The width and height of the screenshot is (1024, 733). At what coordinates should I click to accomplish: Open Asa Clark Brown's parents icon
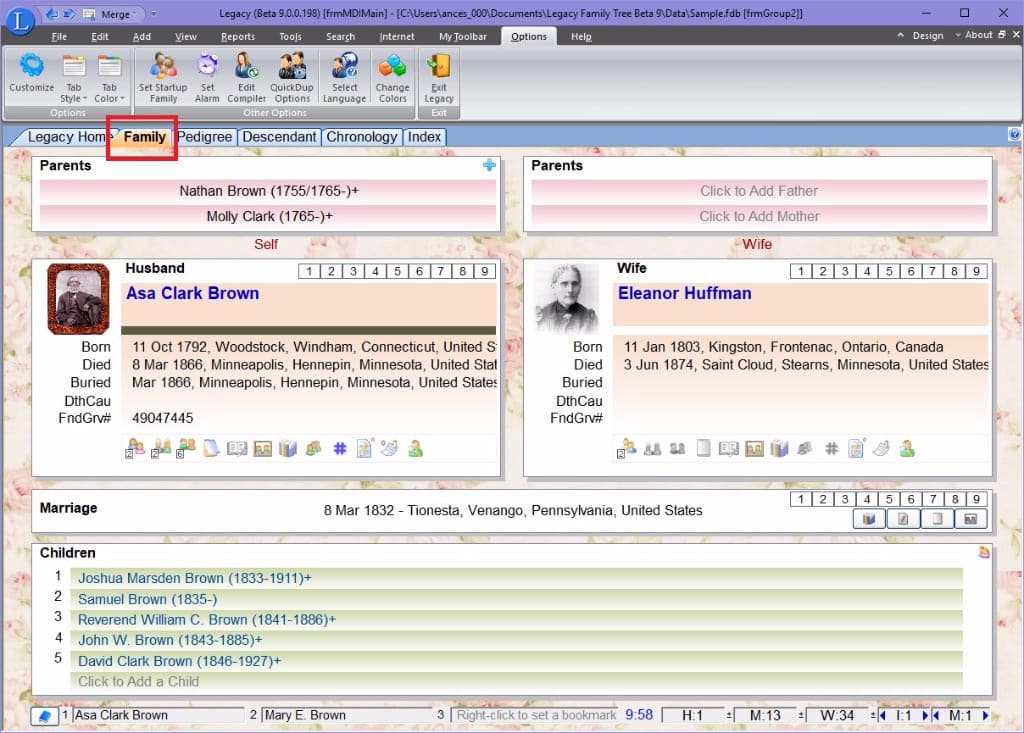click(161, 448)
